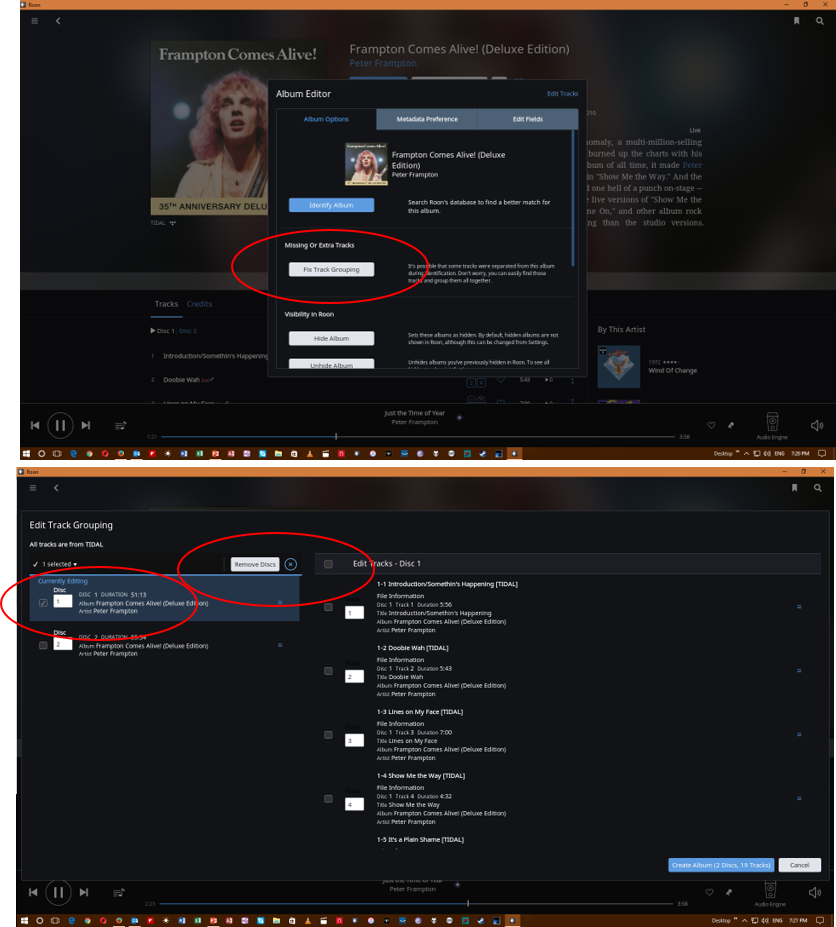Viewport: 836px width, 927px height.
Task: Click the Album Editor vertical scrollbar
Action: coord(572,198)
